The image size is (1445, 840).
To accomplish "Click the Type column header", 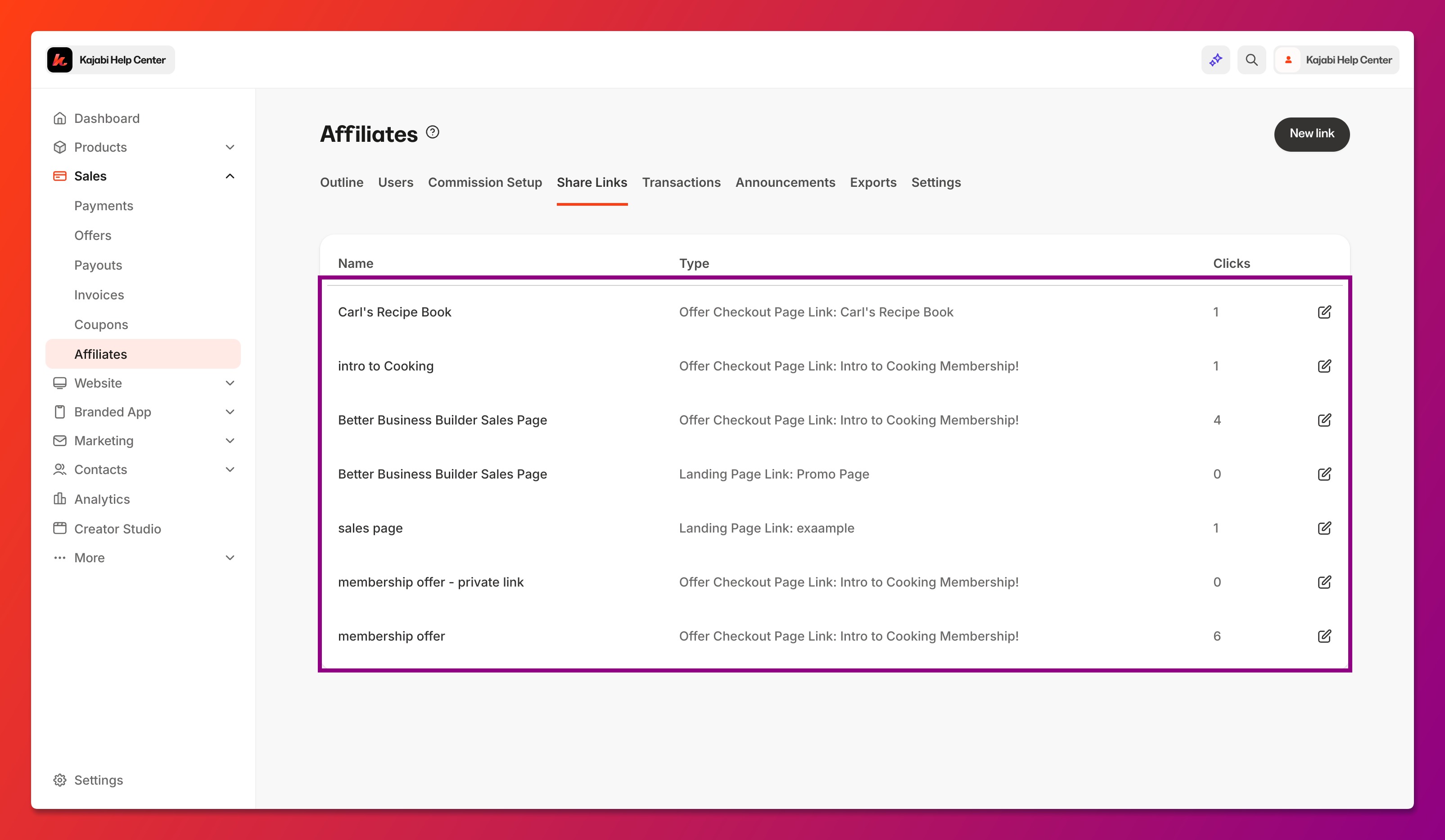I will click(x=694, y=263).
